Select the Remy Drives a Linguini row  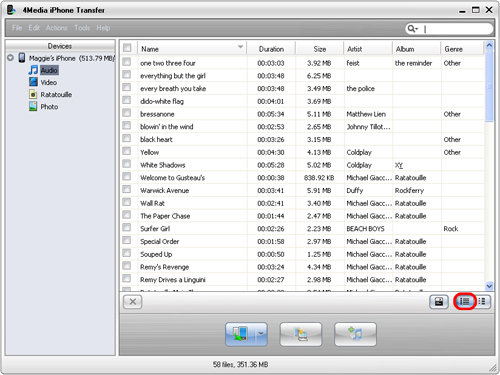pyautogui.click(x=302, y=279)
